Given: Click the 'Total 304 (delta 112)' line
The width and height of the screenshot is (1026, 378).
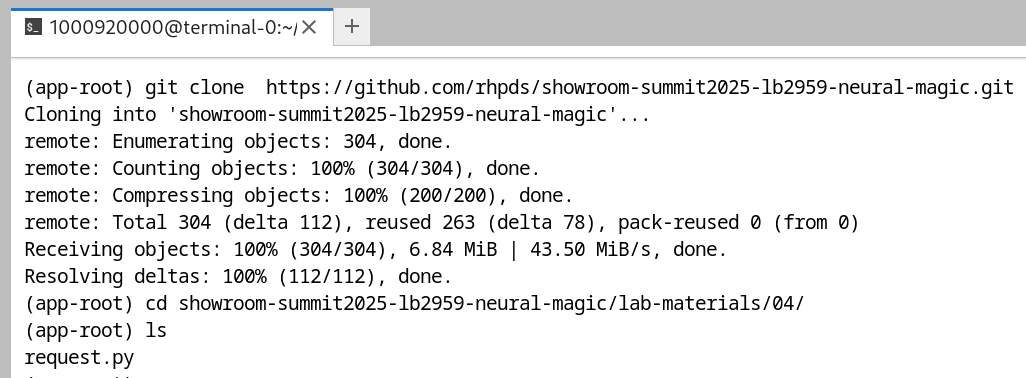Looking at the screenshot, I should pos(442,222).
